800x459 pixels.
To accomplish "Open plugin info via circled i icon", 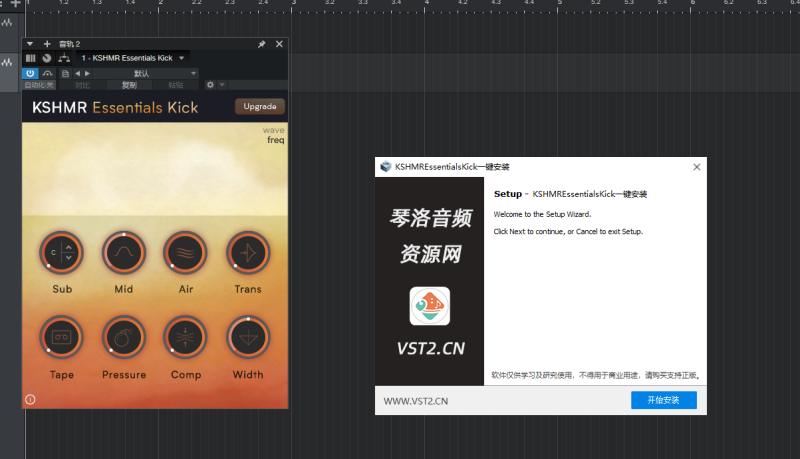I will click(x=30, y=399).
